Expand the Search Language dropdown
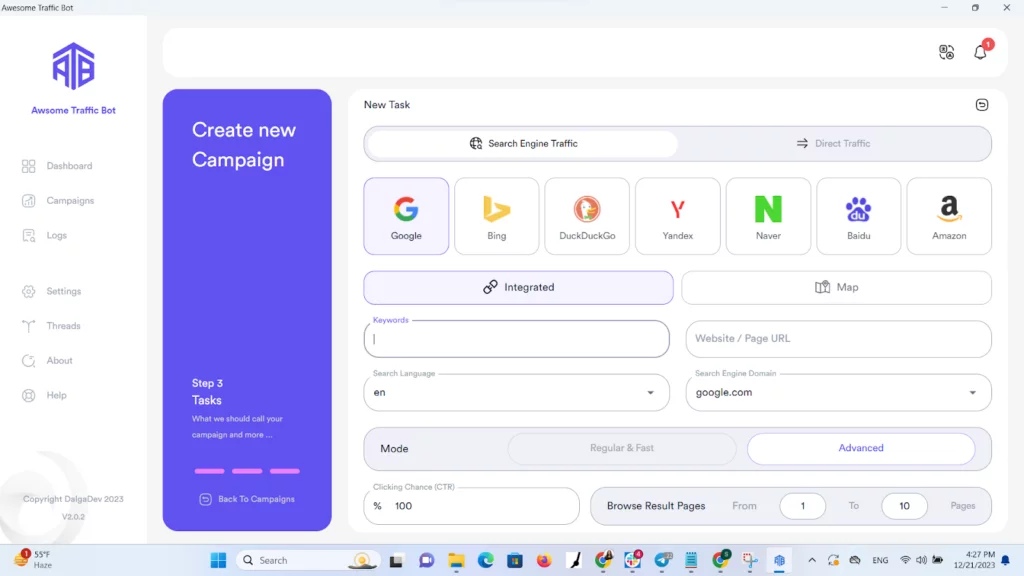Viewport: 1024px width, 576px height. point(651,393)
